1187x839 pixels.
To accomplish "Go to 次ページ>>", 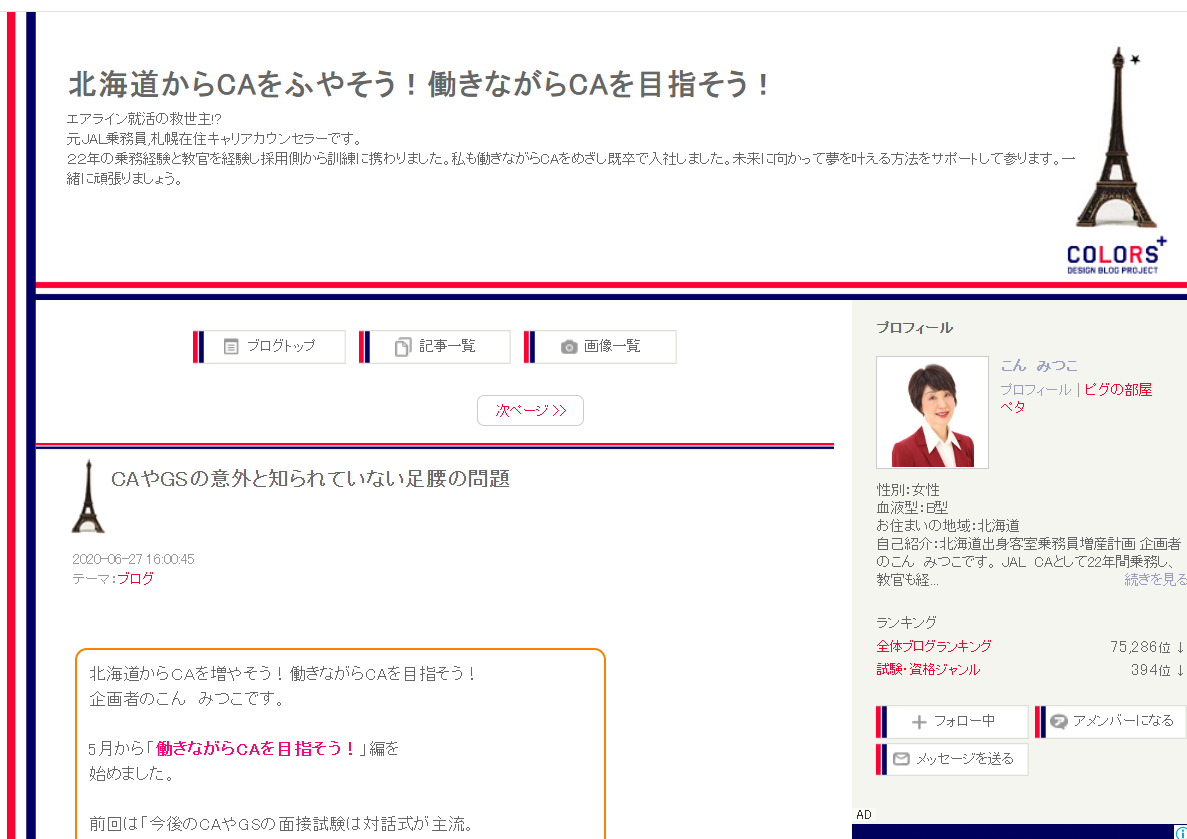I will (530, 410).
